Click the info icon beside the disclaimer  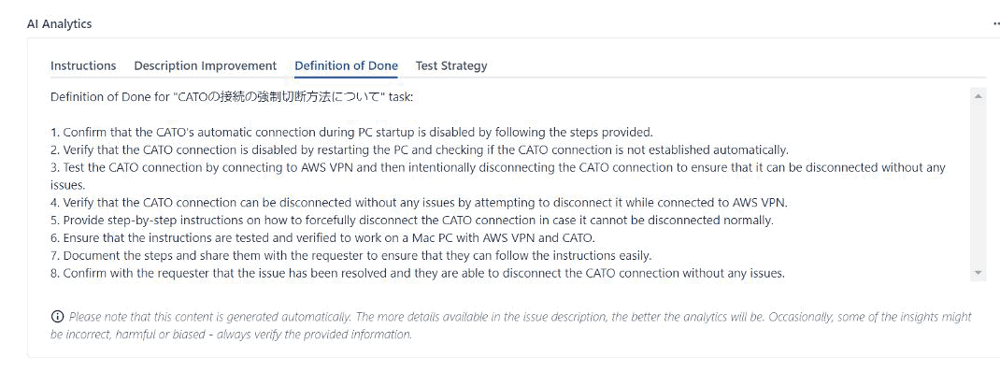[x=57, y=316]
